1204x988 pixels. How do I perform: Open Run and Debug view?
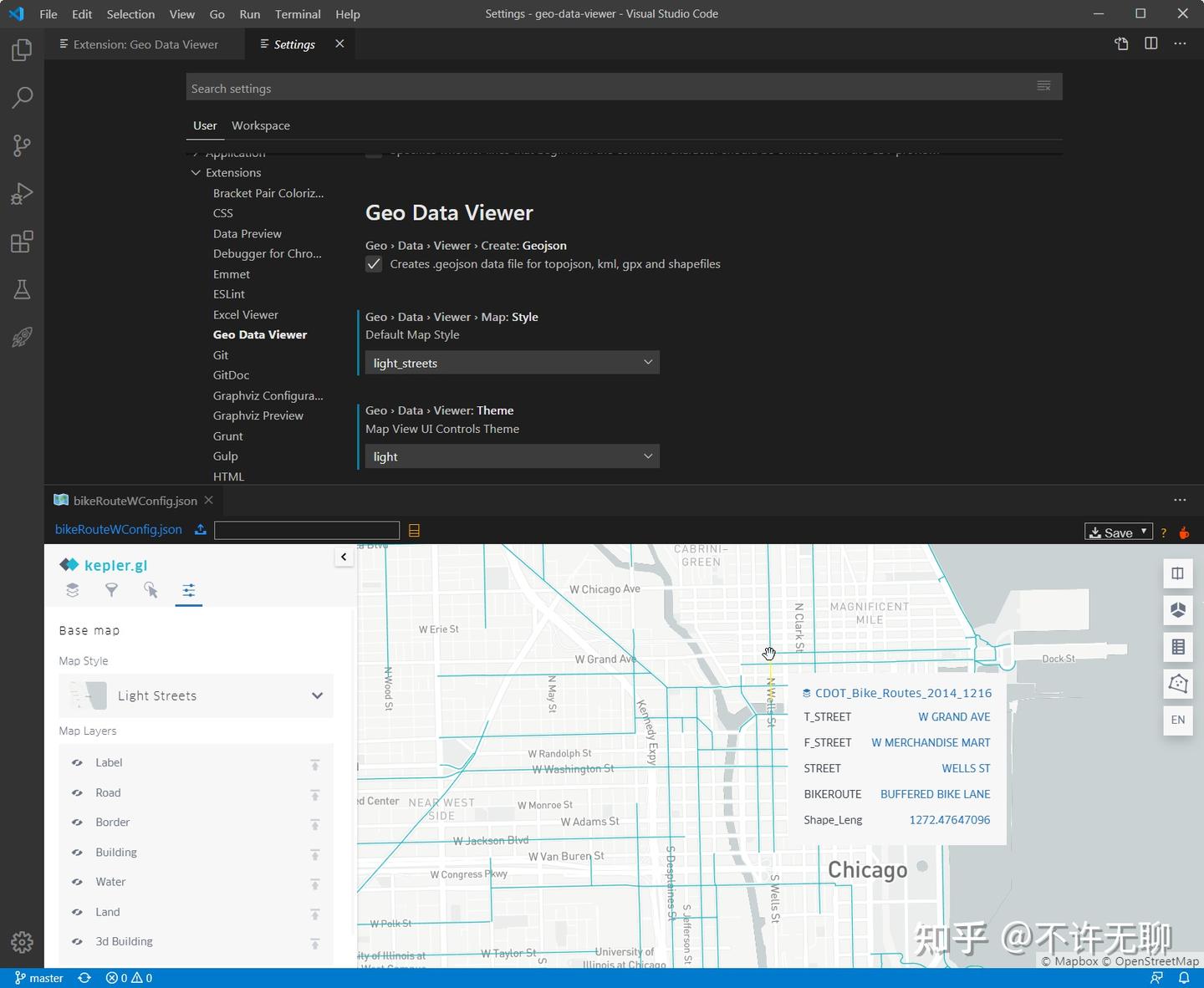[22, 194]
